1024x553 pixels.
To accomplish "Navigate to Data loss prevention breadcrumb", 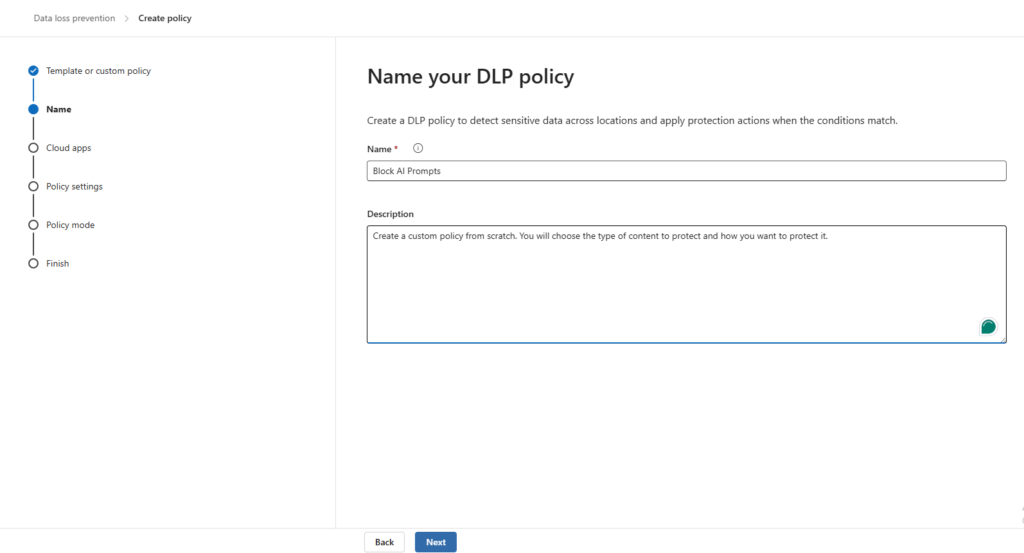I will 74,18.
